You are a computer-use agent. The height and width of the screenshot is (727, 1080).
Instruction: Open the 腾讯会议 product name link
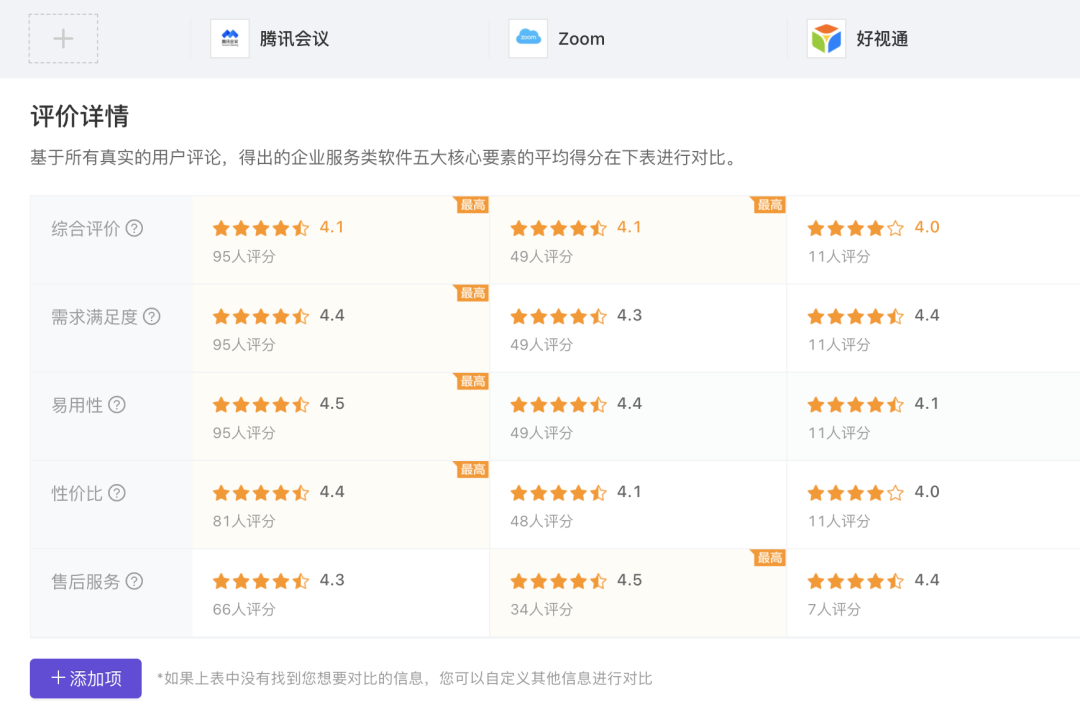tap(294, 39)
